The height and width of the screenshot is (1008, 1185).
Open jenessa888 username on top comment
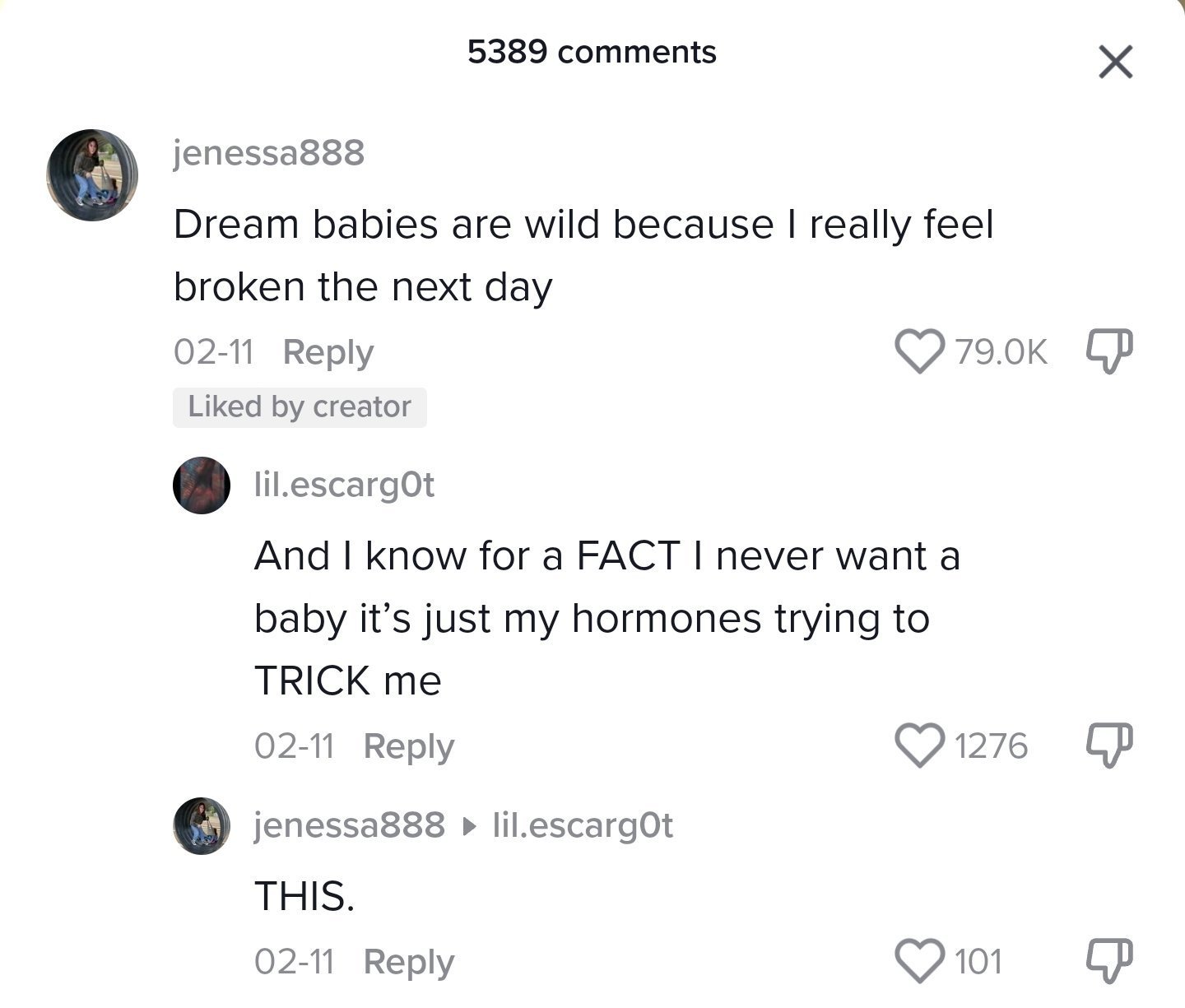(268, 152)
